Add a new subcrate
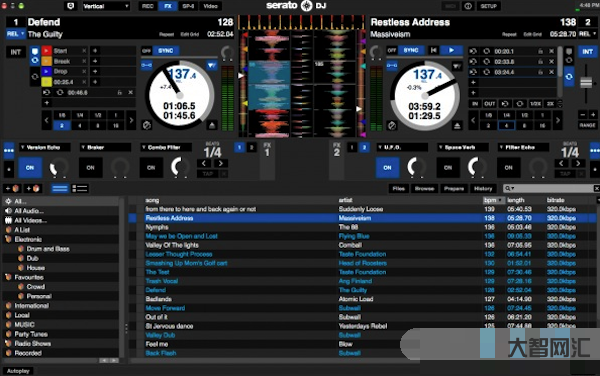 coord(32,189)
